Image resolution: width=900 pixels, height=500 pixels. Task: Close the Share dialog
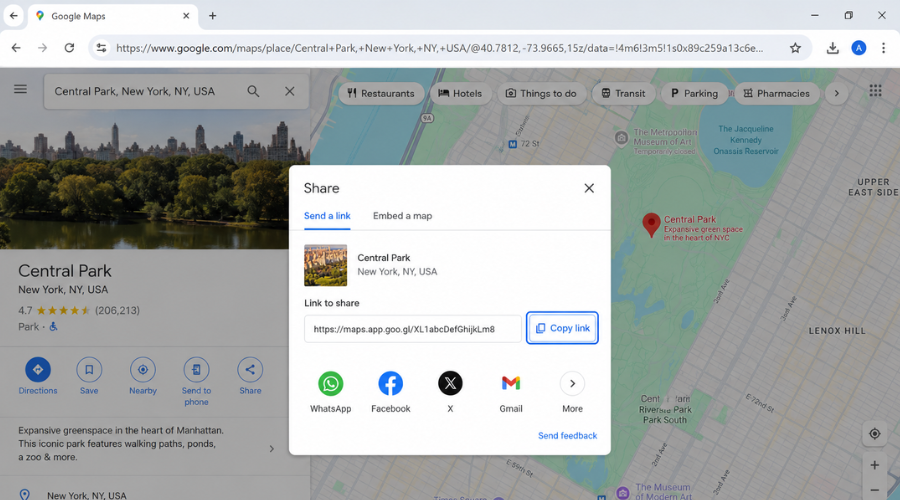589,188
